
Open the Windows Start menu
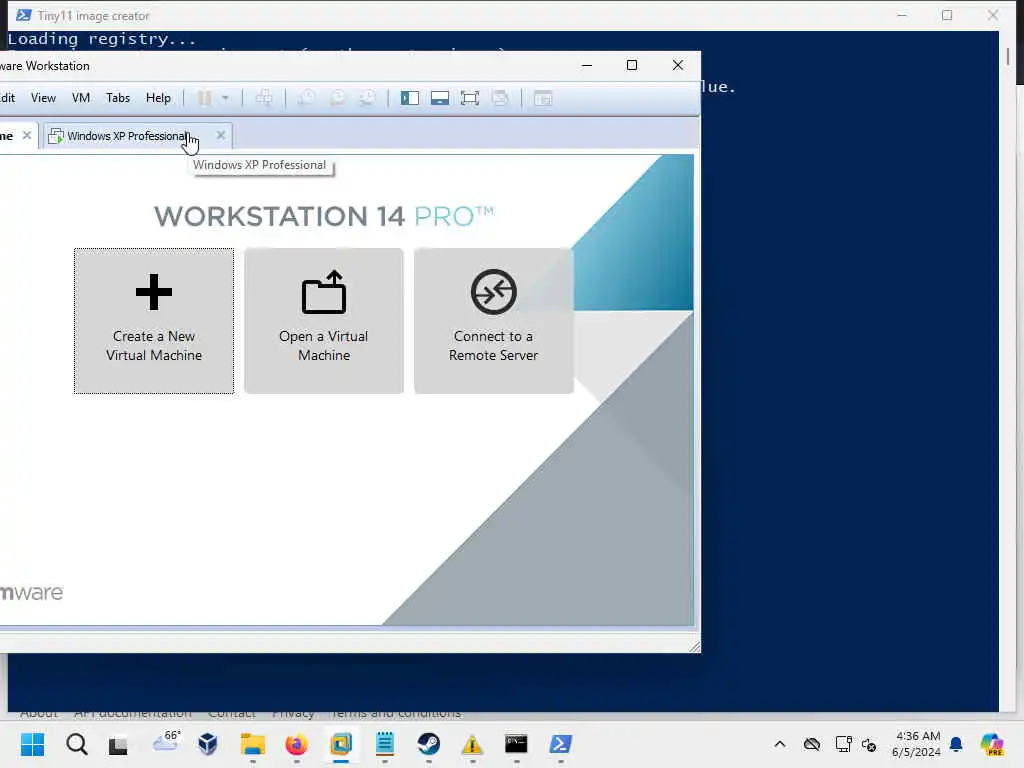click(x=32, y=744)
